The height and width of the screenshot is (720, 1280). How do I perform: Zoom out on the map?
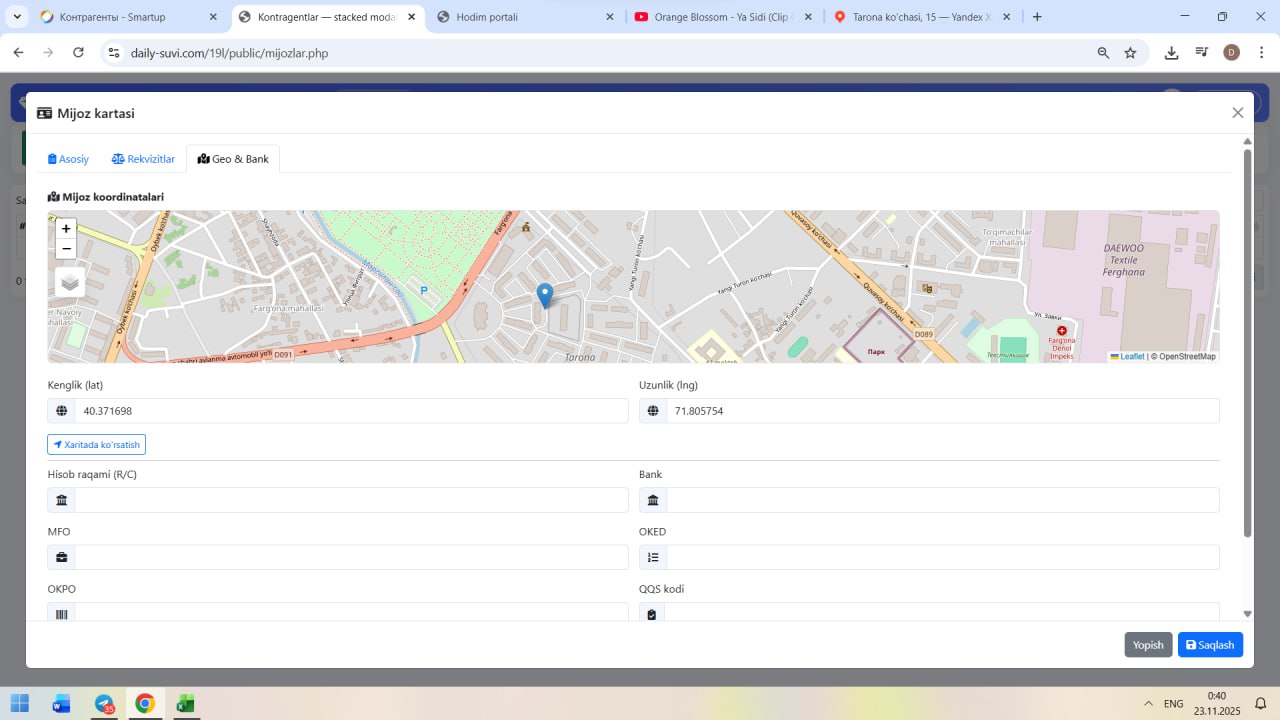(66, 249)
